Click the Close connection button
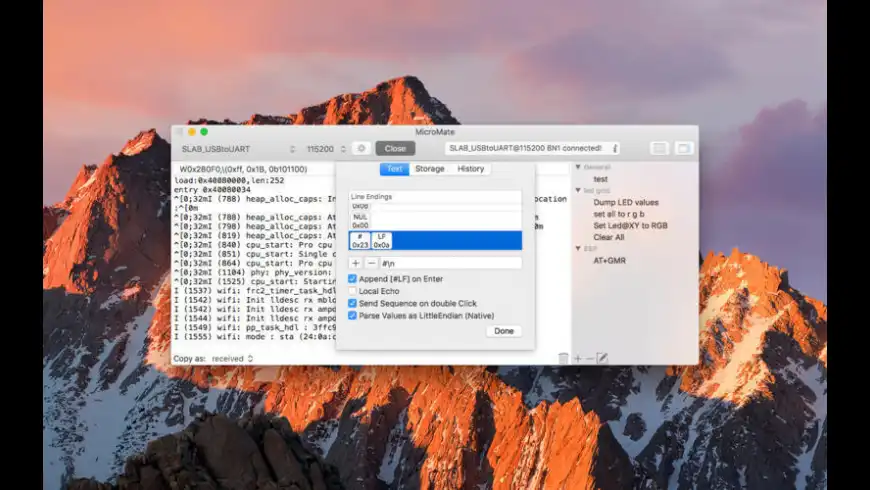This screenshot has height=490, width=870. click(395, 148)
